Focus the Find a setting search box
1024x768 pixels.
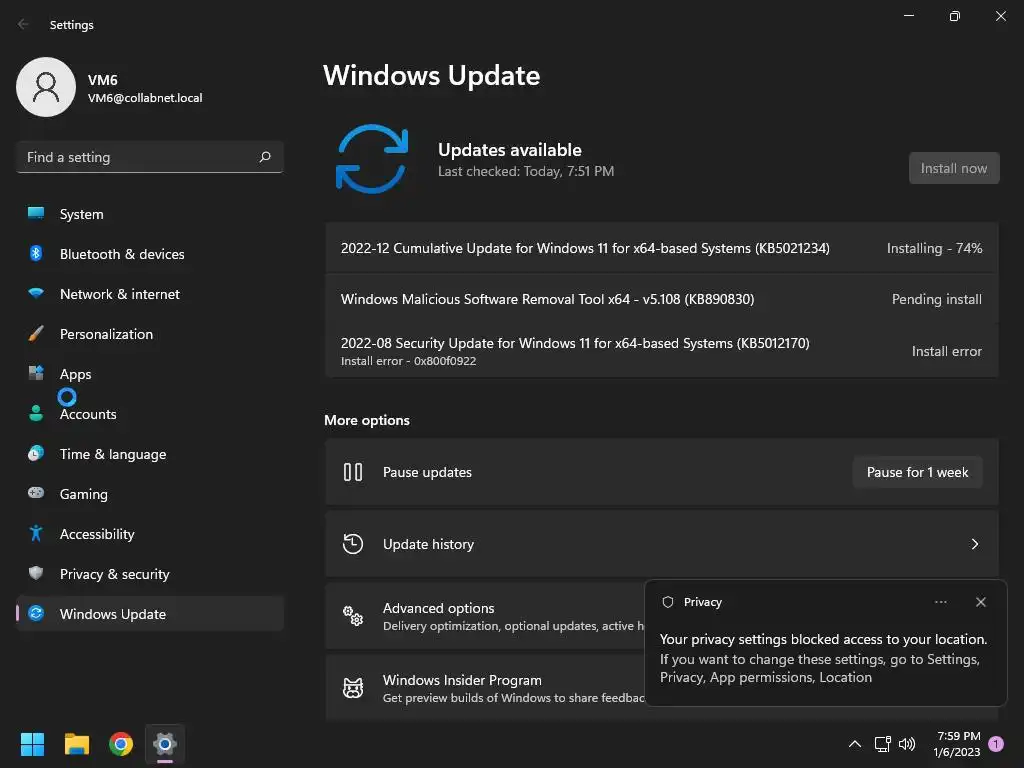coord(150,157)
